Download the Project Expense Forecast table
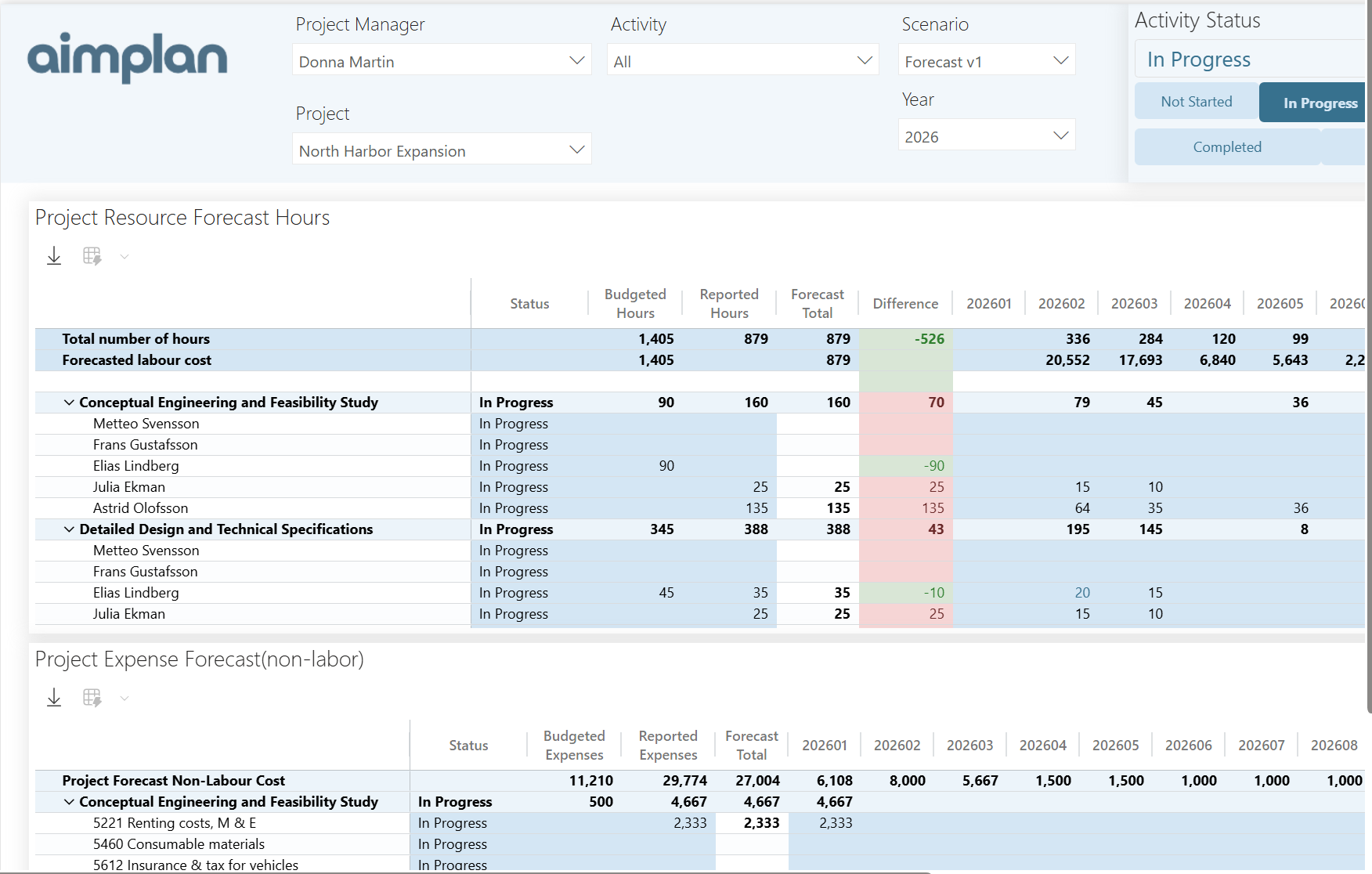The height and width of the screenshot is (874, 1372). pos(54,698)
